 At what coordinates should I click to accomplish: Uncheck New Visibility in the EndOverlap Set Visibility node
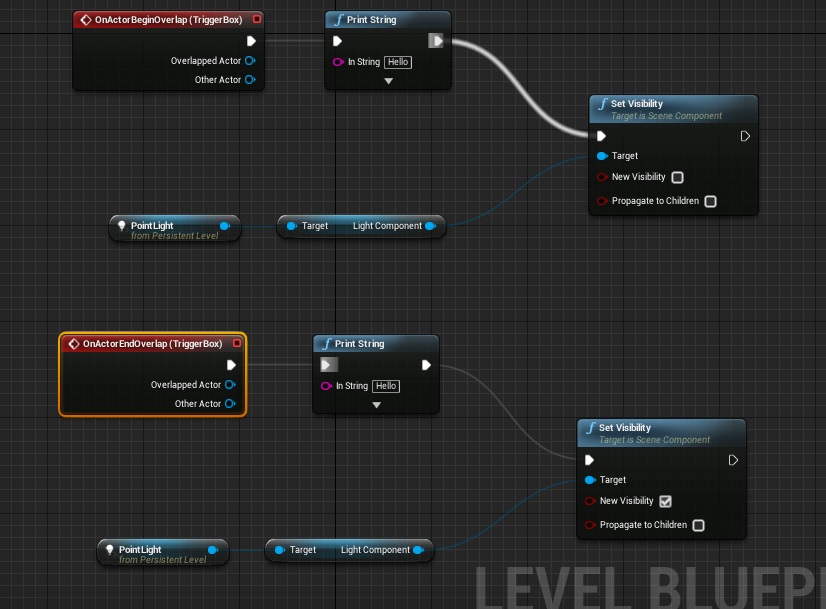(665, 502)
